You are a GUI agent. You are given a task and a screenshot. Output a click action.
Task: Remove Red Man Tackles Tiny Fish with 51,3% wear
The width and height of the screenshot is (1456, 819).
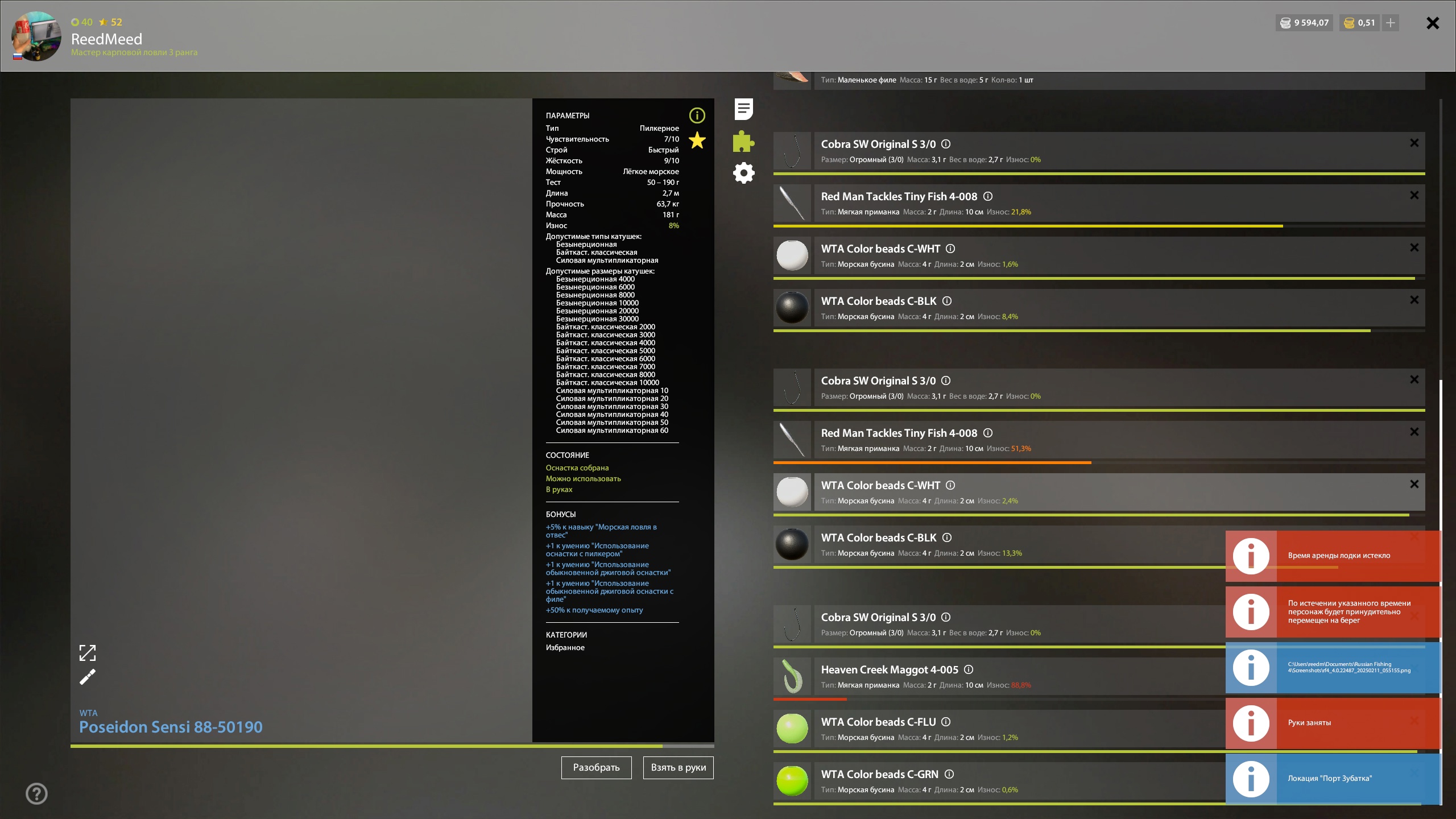[x=1414, y=432]
